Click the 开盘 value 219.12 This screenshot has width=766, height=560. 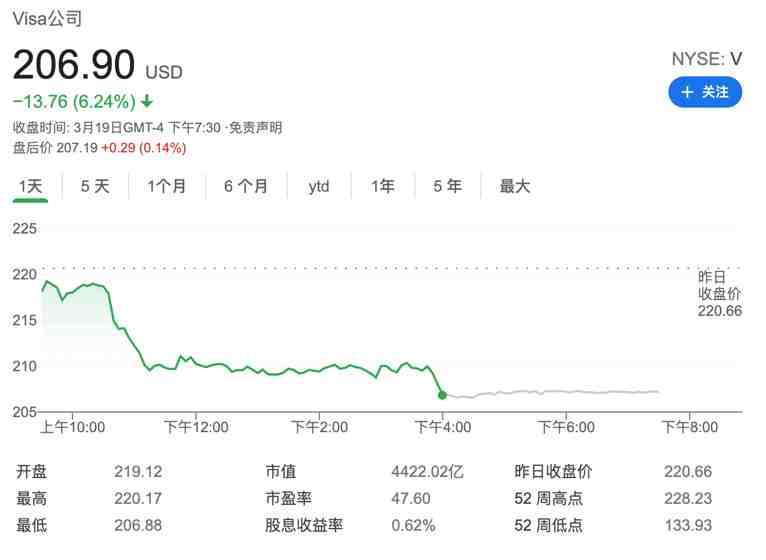tap(138, 472)
